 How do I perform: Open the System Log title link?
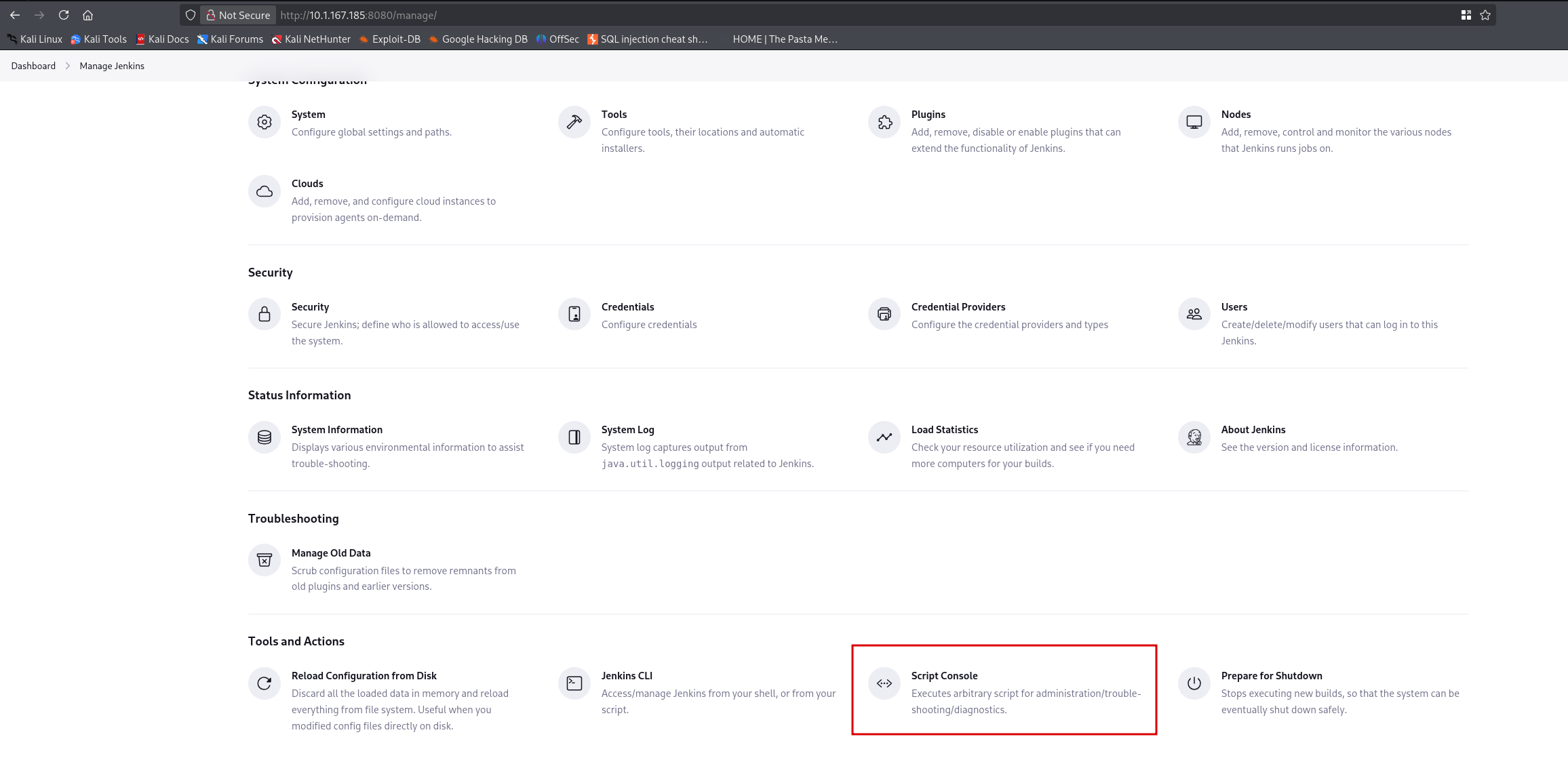627,430
